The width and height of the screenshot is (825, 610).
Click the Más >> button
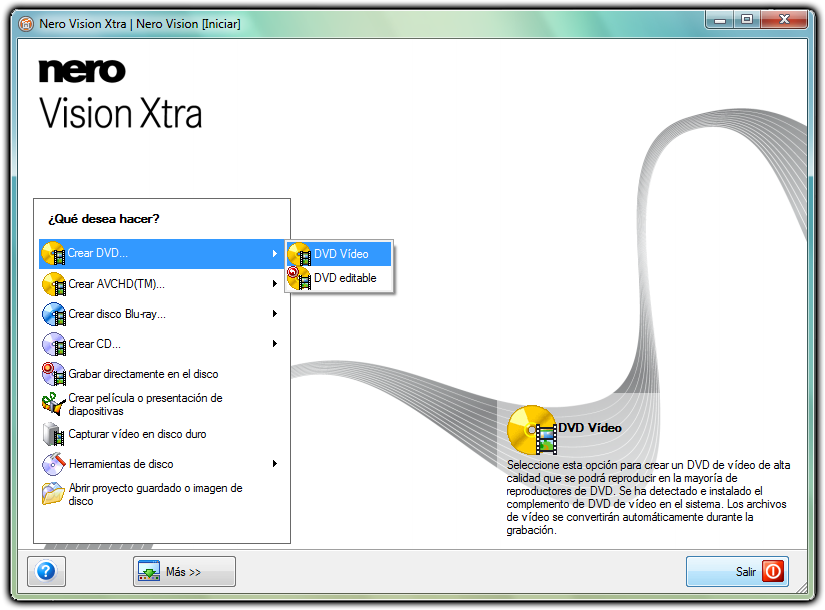coord(184,571)
